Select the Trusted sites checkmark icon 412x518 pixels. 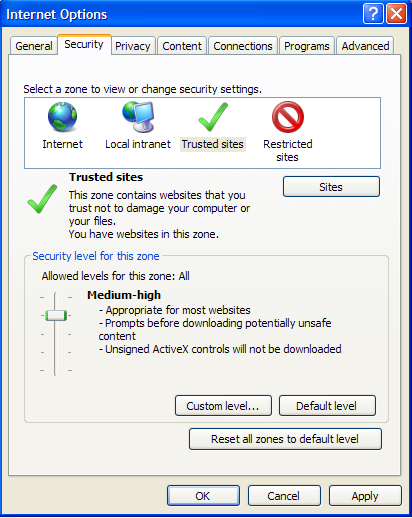[213, 117]
